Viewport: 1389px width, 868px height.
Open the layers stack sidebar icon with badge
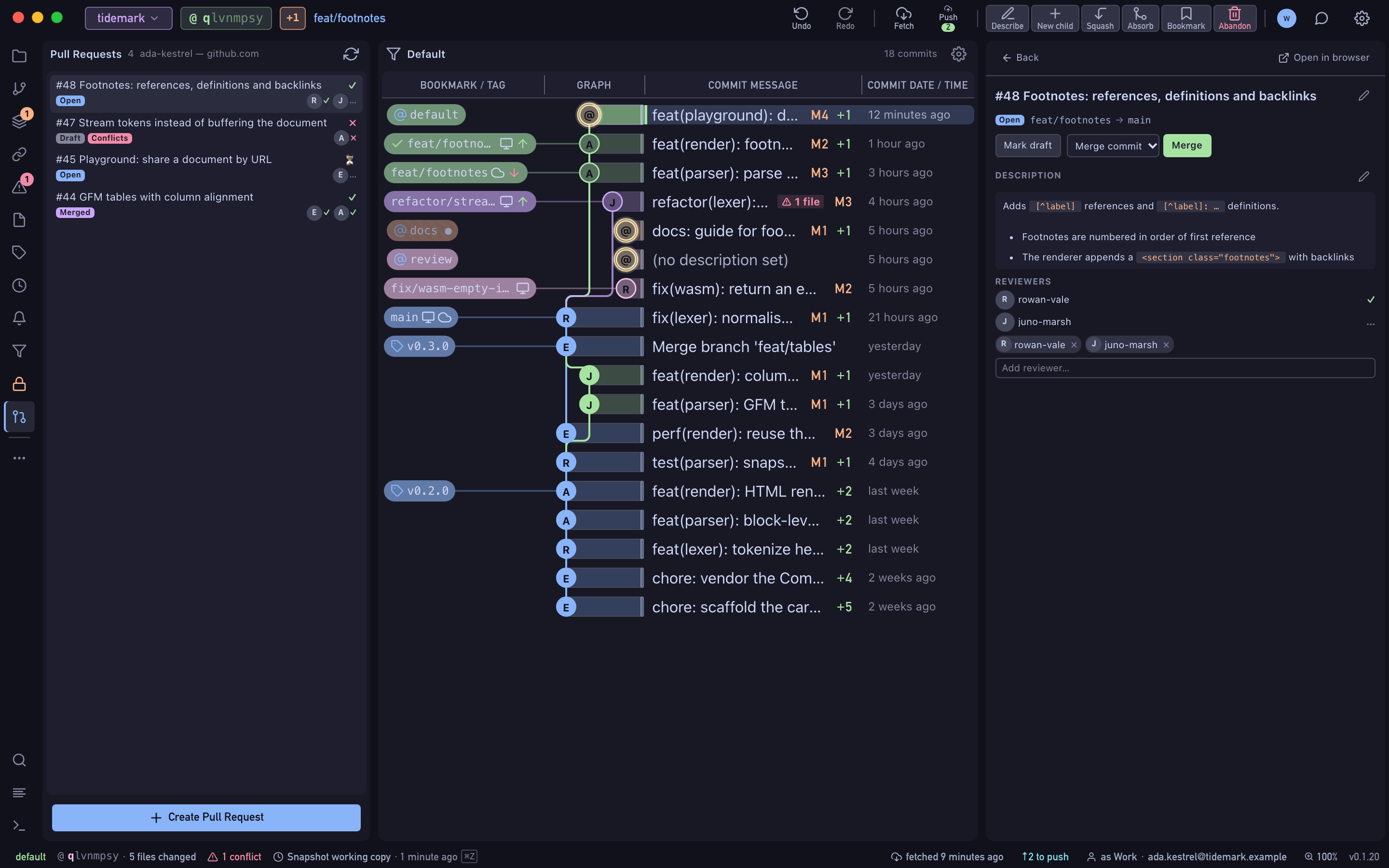[x=19, y=121]
